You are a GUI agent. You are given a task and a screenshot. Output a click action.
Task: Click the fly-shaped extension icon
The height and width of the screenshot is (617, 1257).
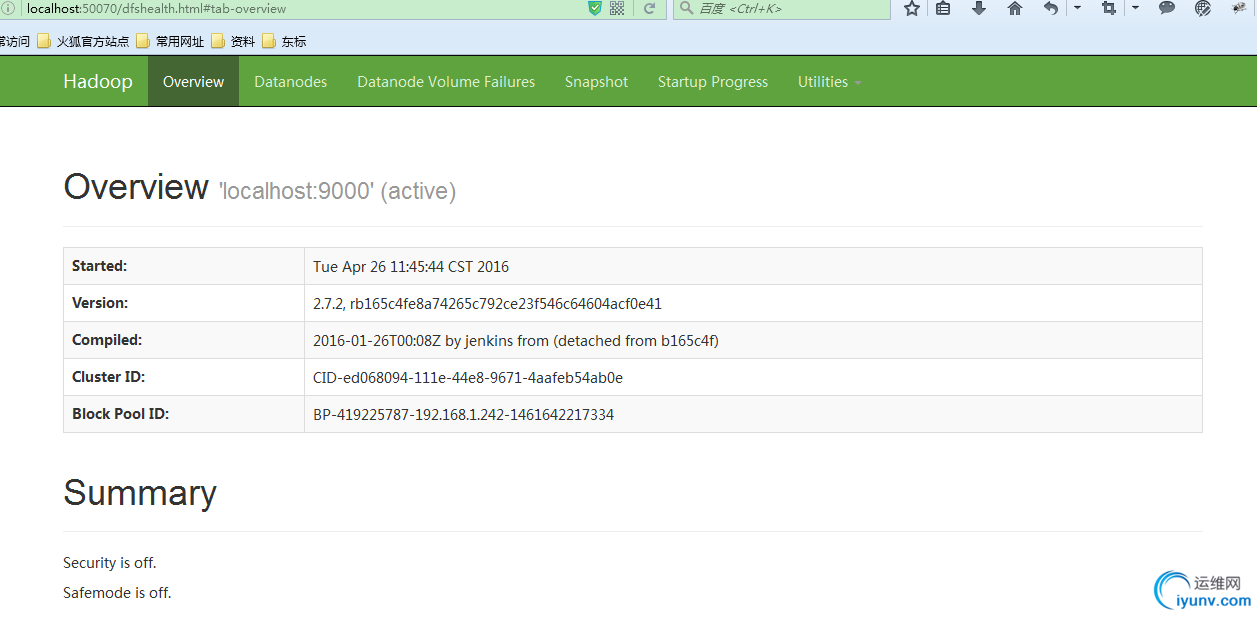click(1238, 8)
